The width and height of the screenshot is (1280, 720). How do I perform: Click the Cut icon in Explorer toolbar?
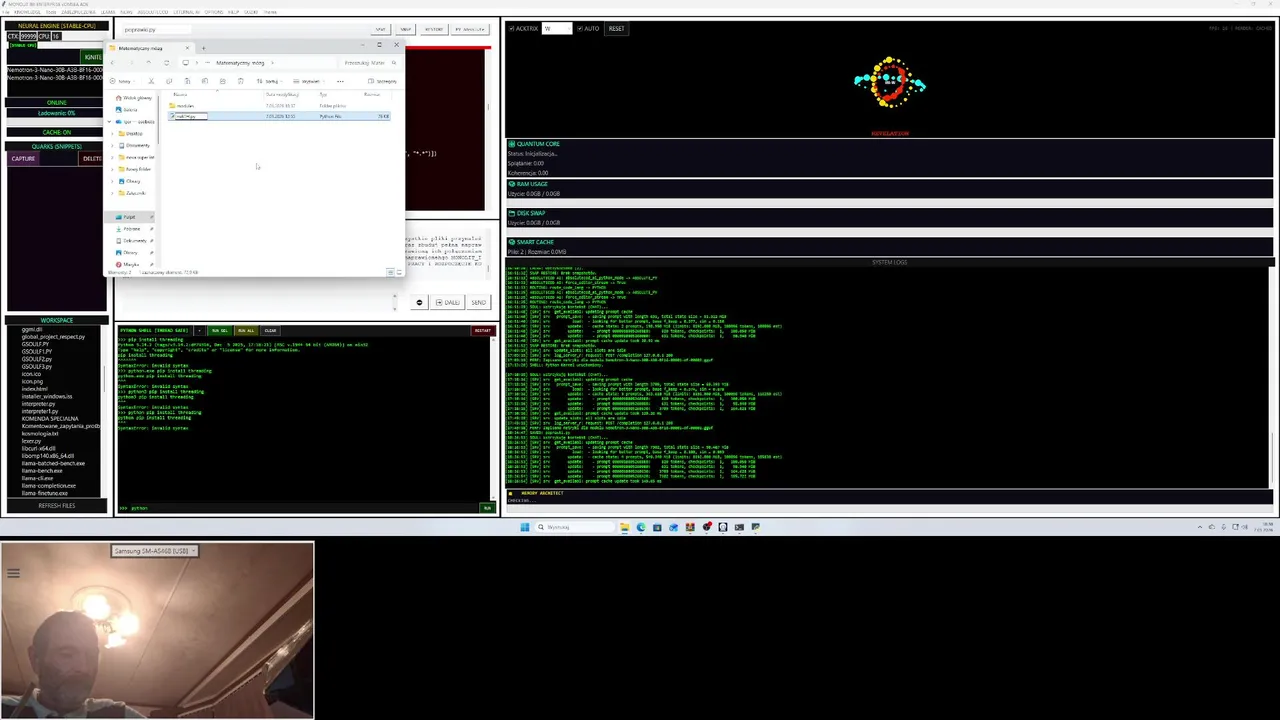[x=151, y=81]
